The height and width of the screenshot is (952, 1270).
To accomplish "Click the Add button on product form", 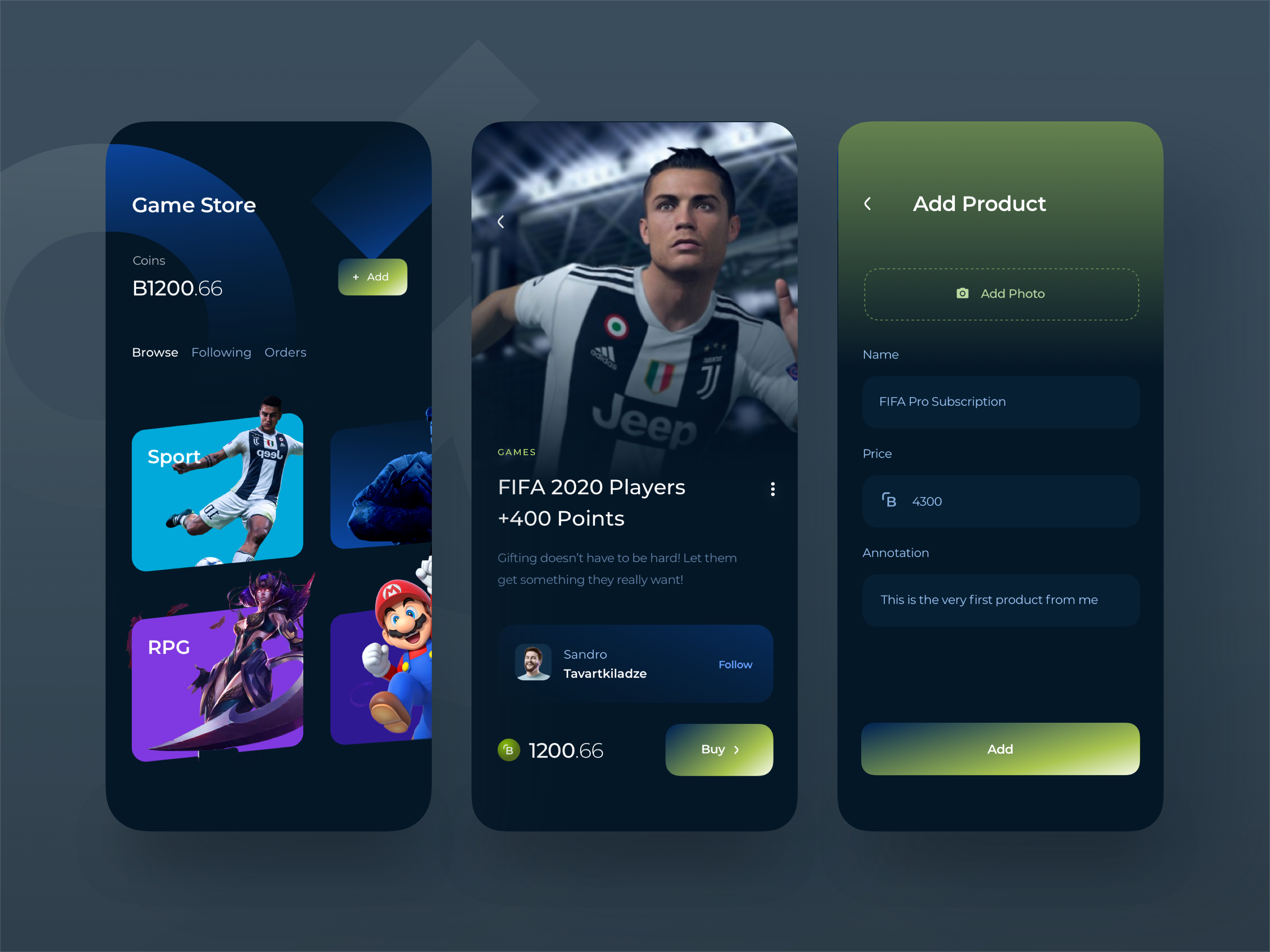I will click(x=998, y=748).
